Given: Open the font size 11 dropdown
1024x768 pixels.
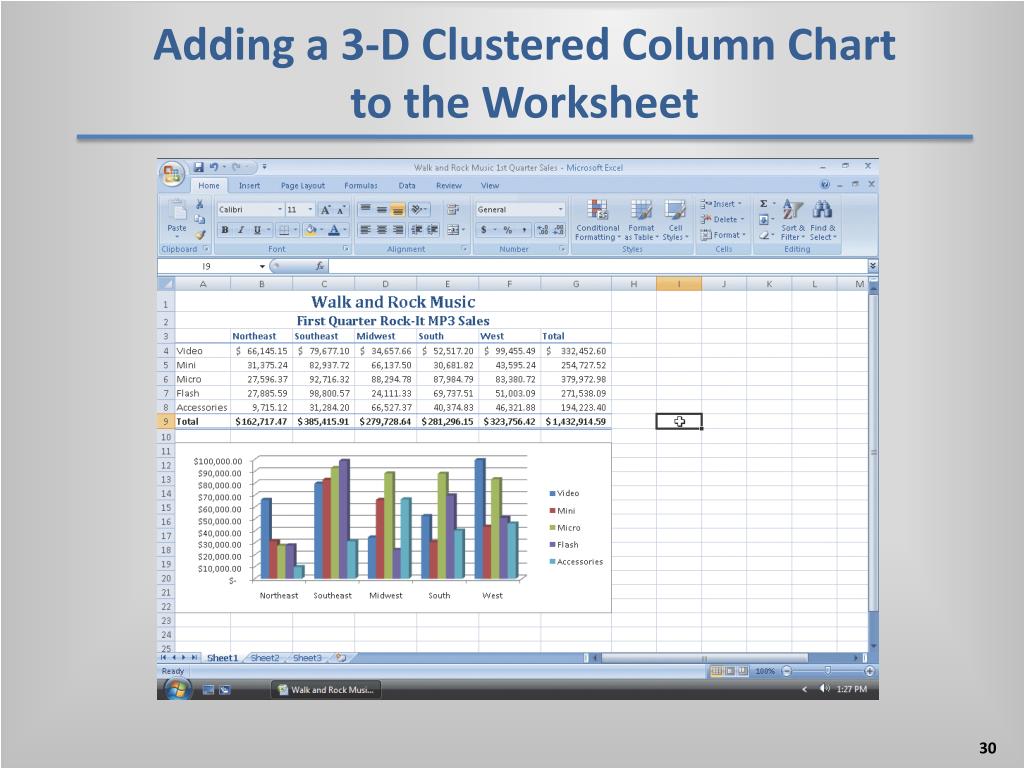Looking at the screenshot, I should click(x=310, y=210).
